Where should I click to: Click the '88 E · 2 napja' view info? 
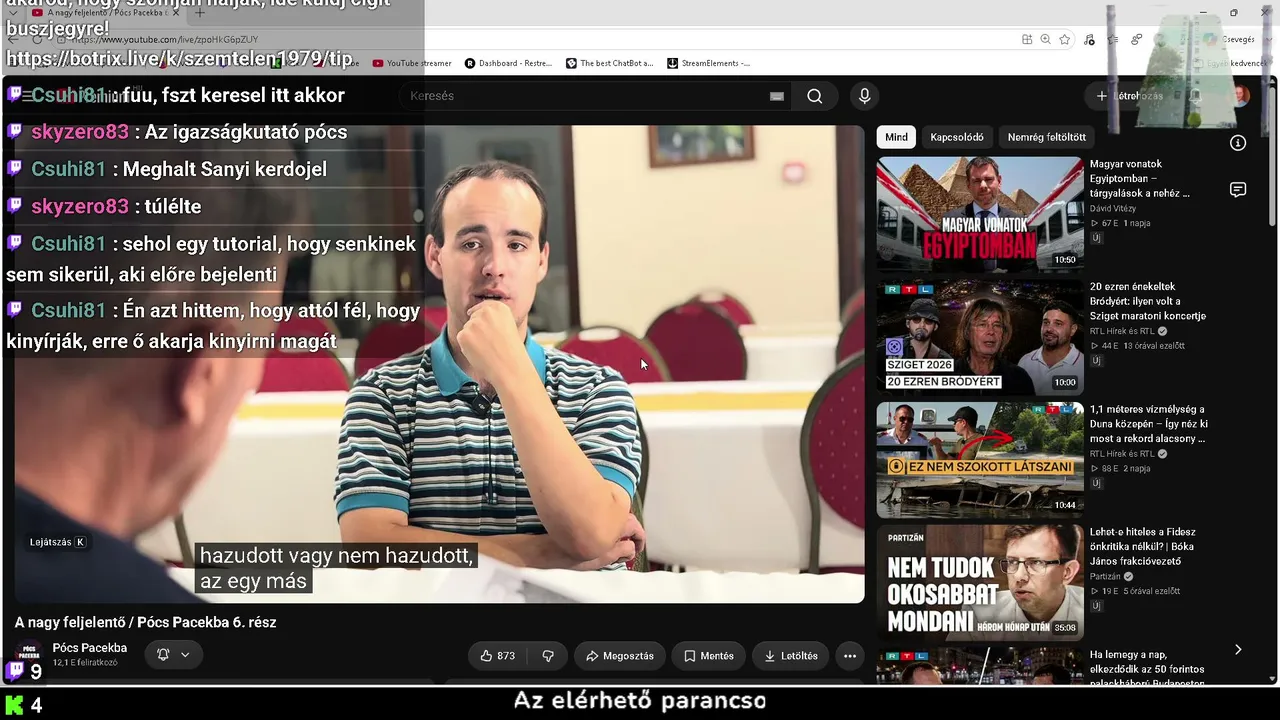tap(1120, 468)
